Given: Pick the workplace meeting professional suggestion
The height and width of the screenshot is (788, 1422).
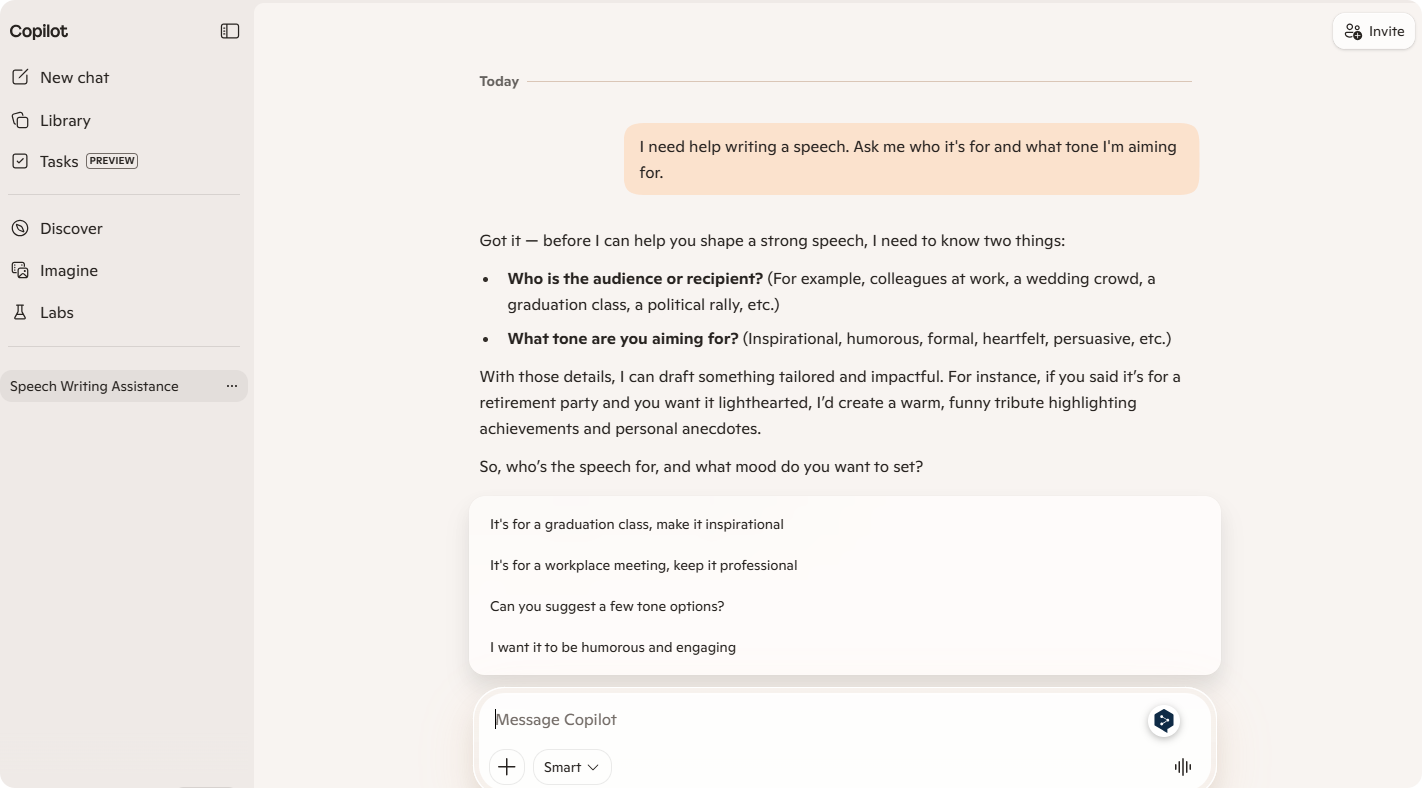Looking at the screenshot, I should (643, 565).
